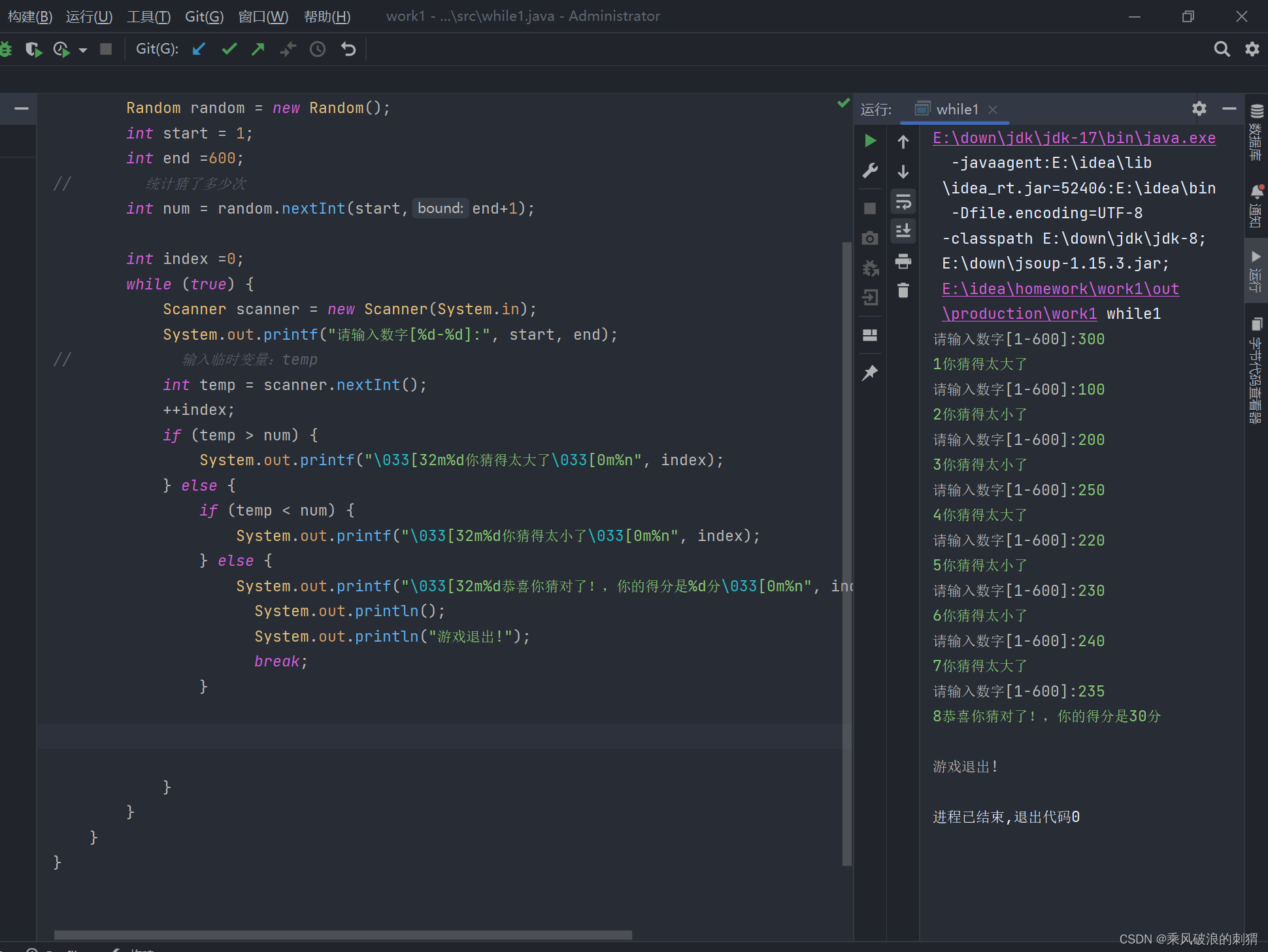The image size is (1268, 952).
Task: Toggle scroll to end of output
Action: 903,231
